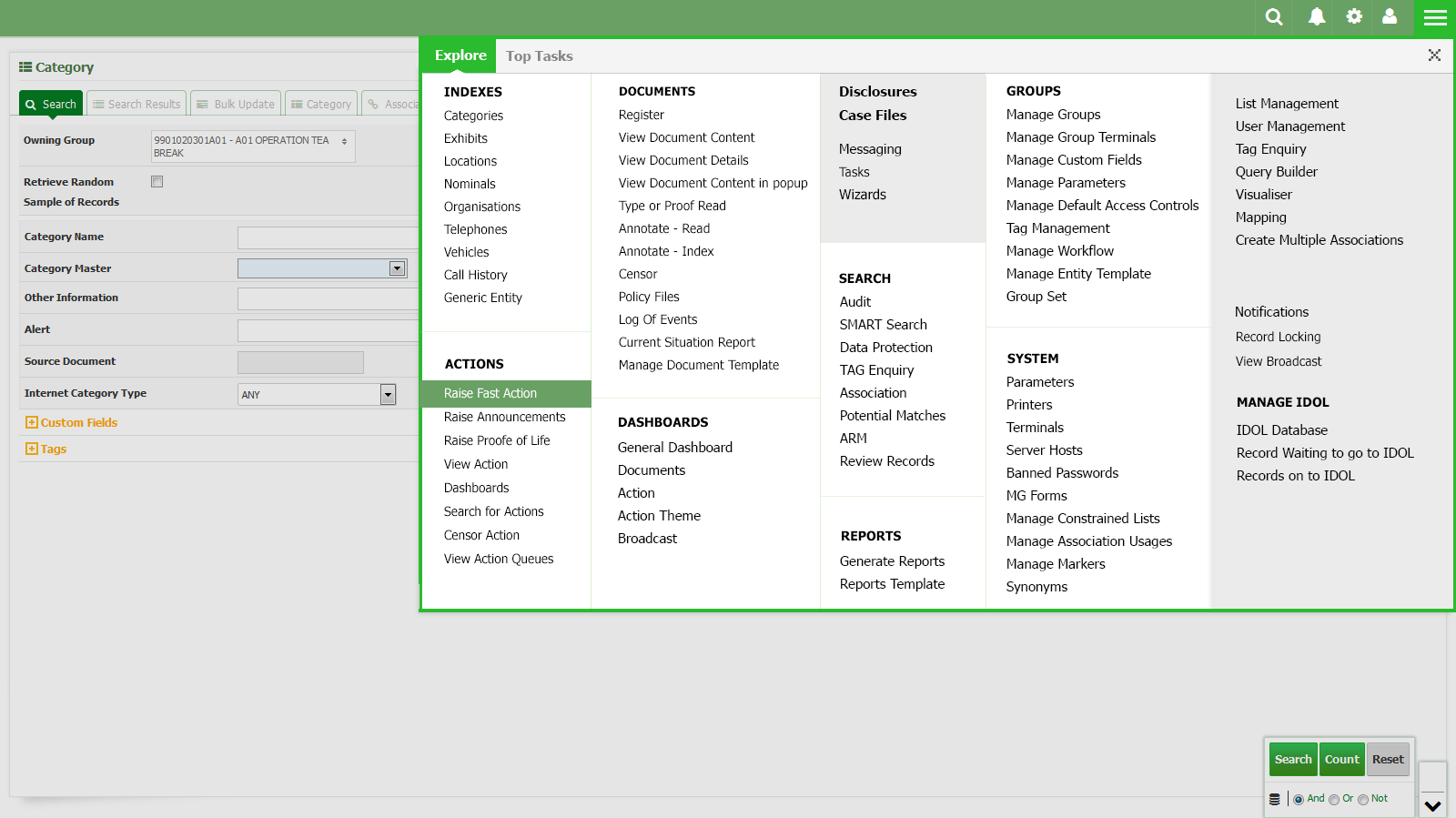This screenshot has width=1456, height=818.
Task: Expand the Tags section
Action: [x=45, y=449]
